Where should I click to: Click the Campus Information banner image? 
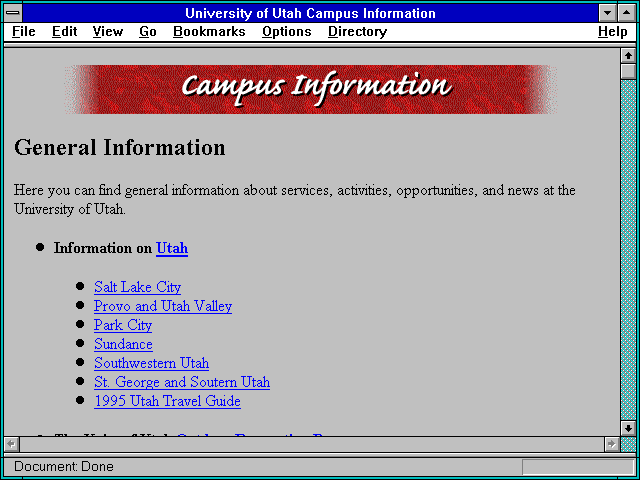coord(311,89)
